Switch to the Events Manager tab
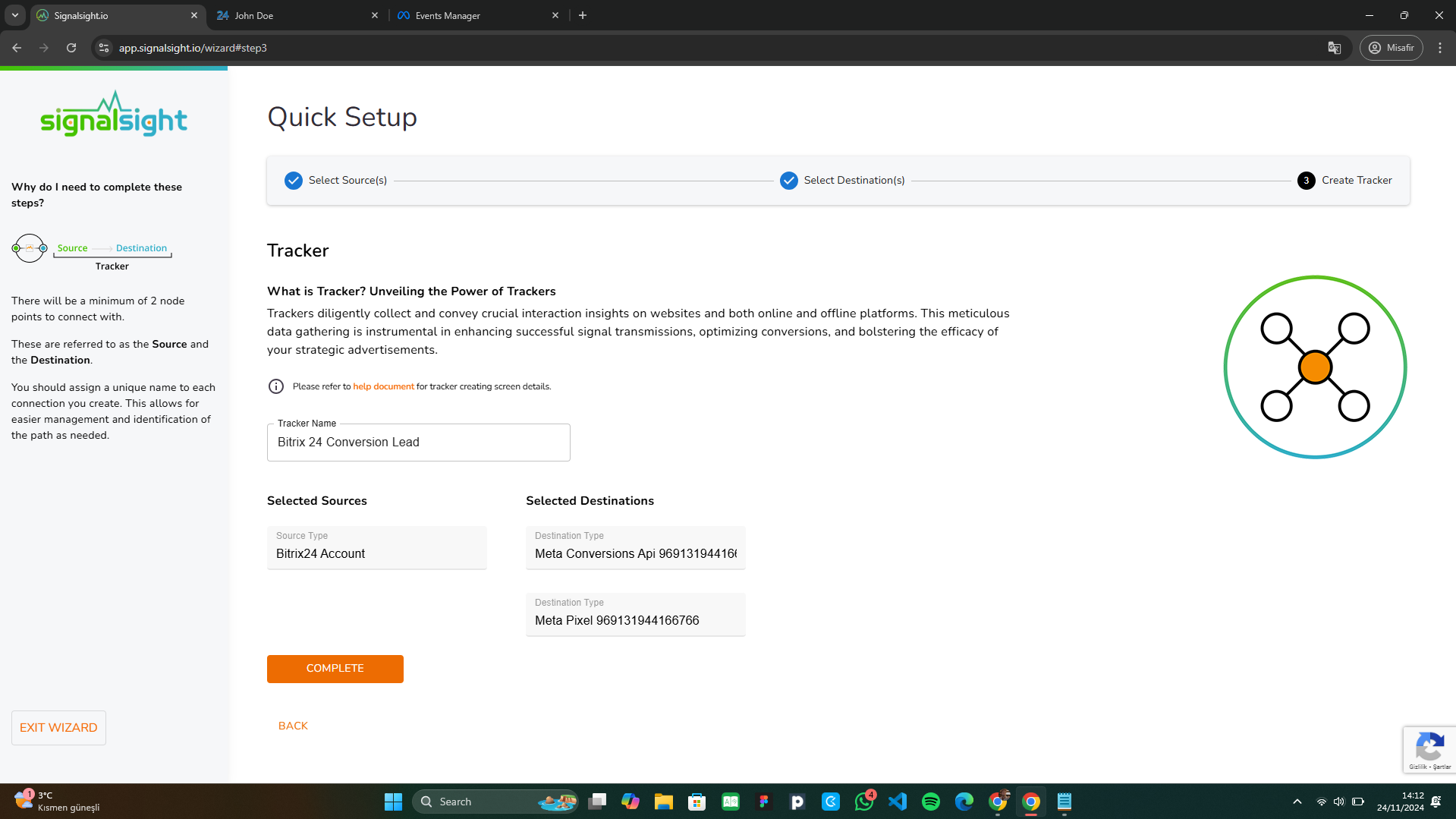The width and height of the screenshot is (1456, 819). point(478,15)
